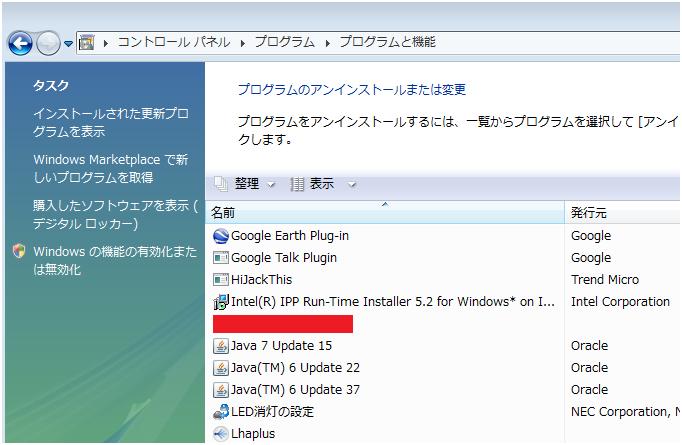Select Java(TM) 6 Update 22 entry
This screenshot has height=445, width=682.
(x=295, y=368)
